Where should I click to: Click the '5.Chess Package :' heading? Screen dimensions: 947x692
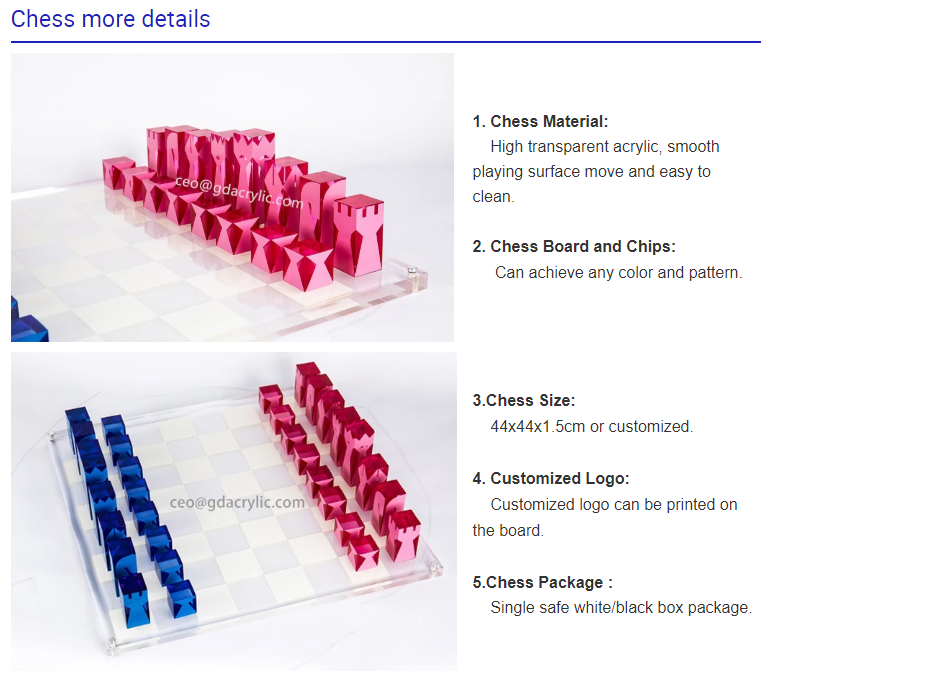(x=542, y=583)
